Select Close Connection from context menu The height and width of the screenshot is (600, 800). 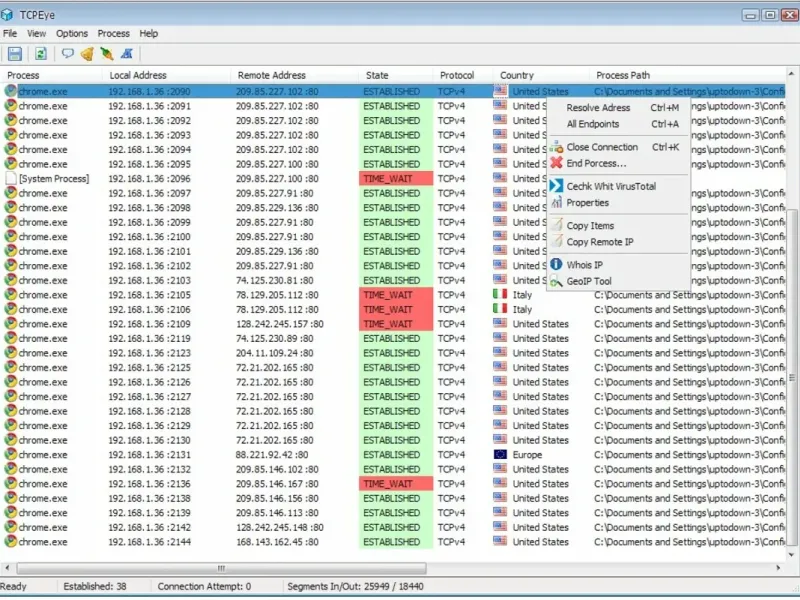click(x=602, y=147)
